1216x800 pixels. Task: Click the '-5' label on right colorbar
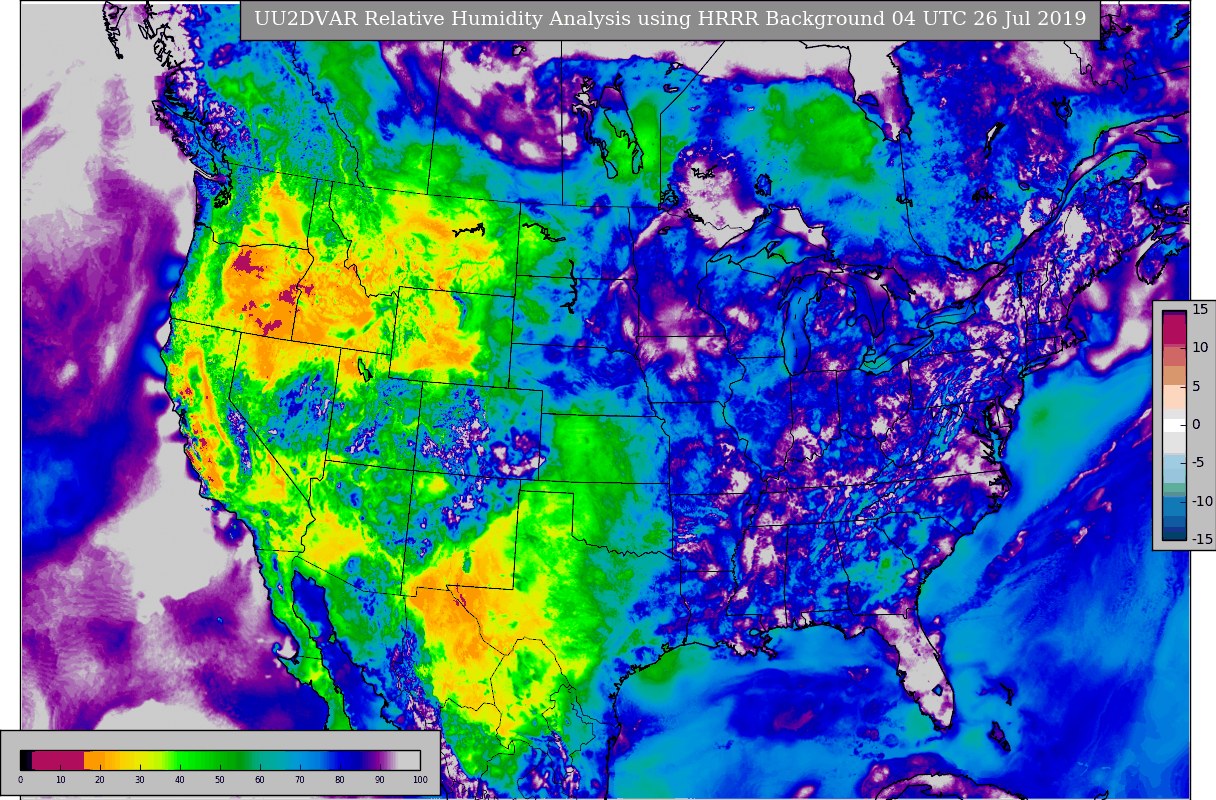(1199, 462)
